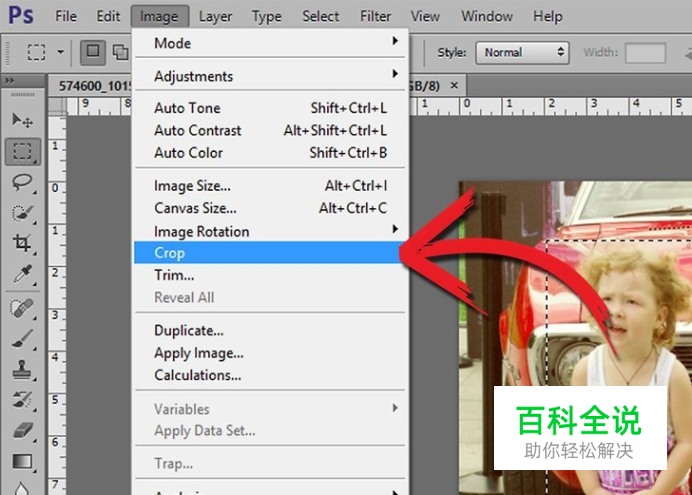692x495 pixels.
Task: Open Image Size dialog
Action: coord(270,186)
